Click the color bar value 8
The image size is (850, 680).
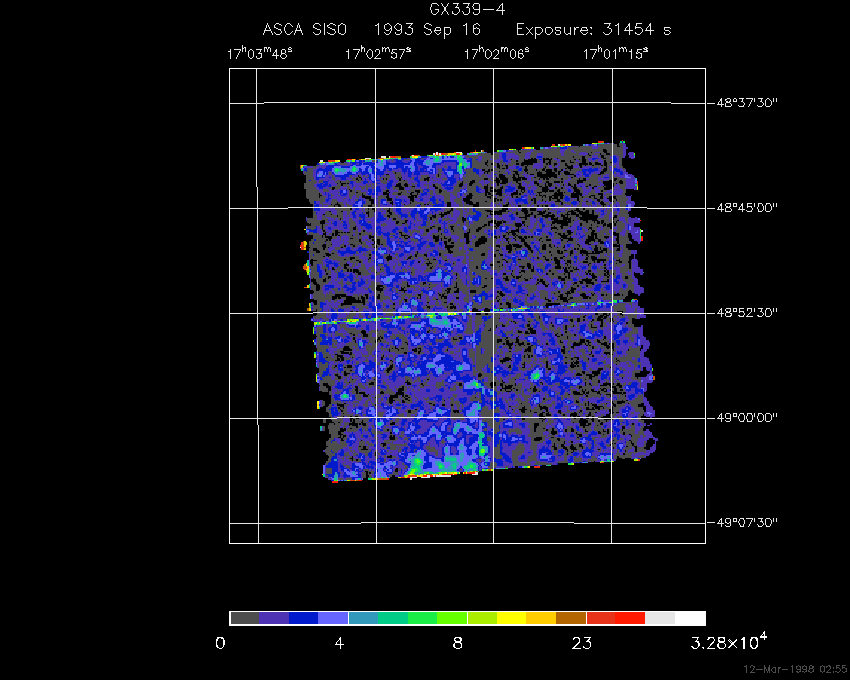click(x=458, y=644)
